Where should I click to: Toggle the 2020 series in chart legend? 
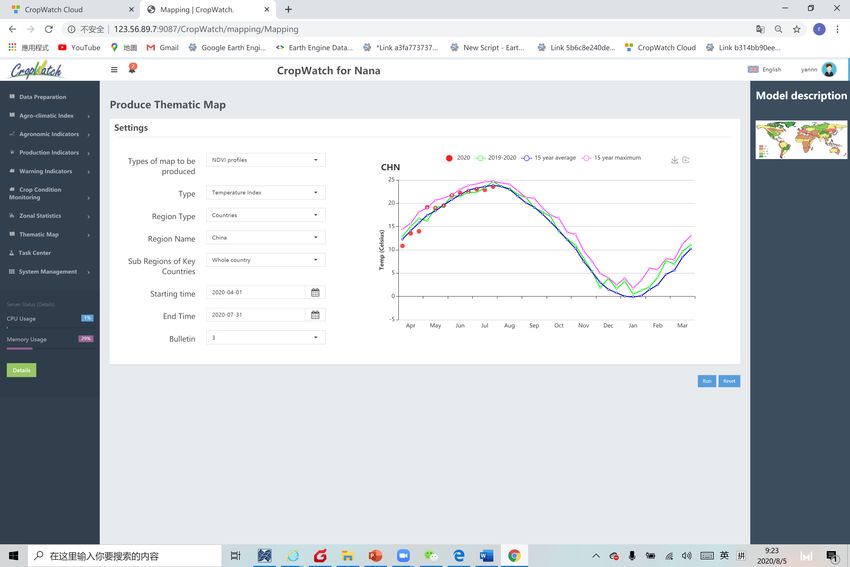[458, 158]
